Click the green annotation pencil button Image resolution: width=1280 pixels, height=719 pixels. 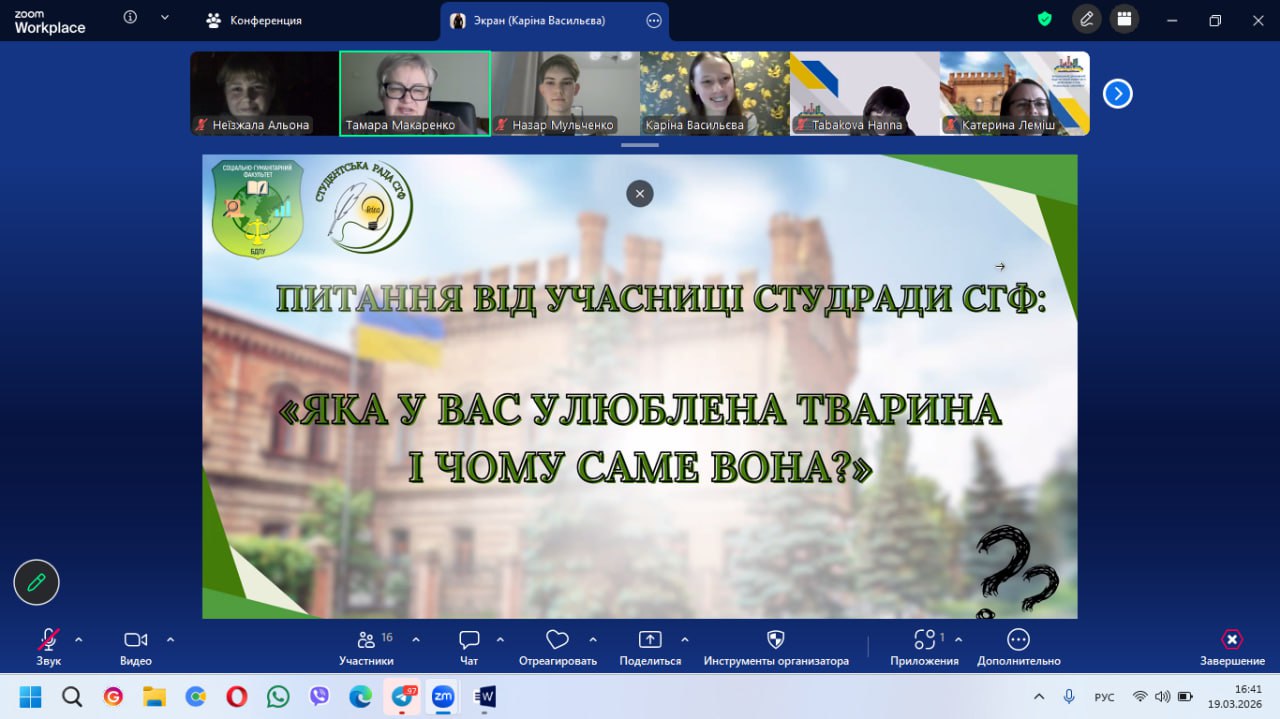click(x=37, y=582)
